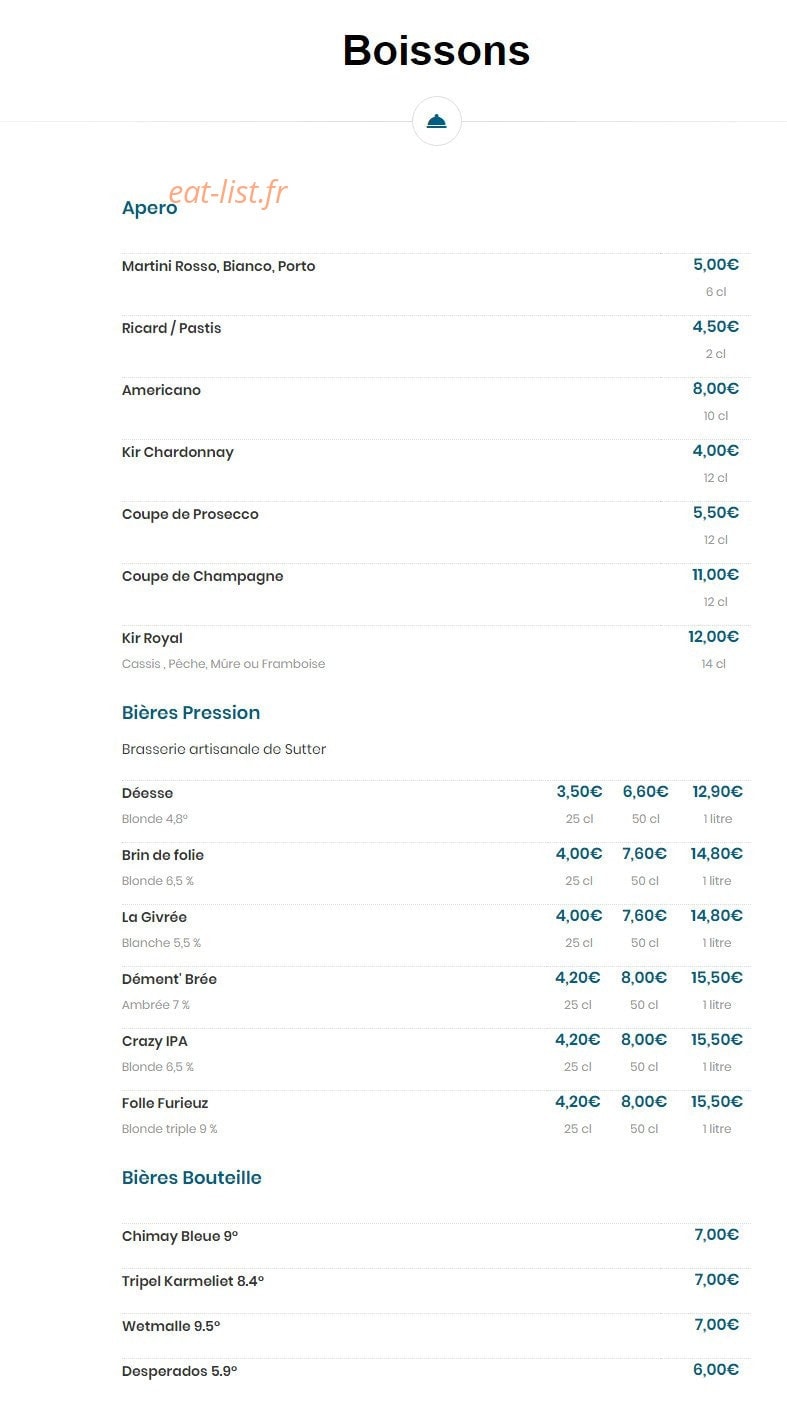Choose the Folle Furieuz 15,50€ litre price

tap(717, 1102)
